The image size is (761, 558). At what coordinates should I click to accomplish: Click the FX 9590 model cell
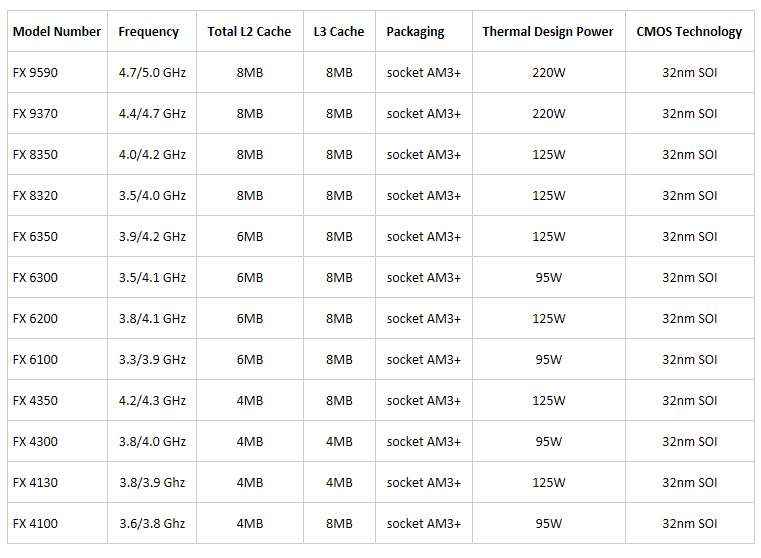click(35, 73)
